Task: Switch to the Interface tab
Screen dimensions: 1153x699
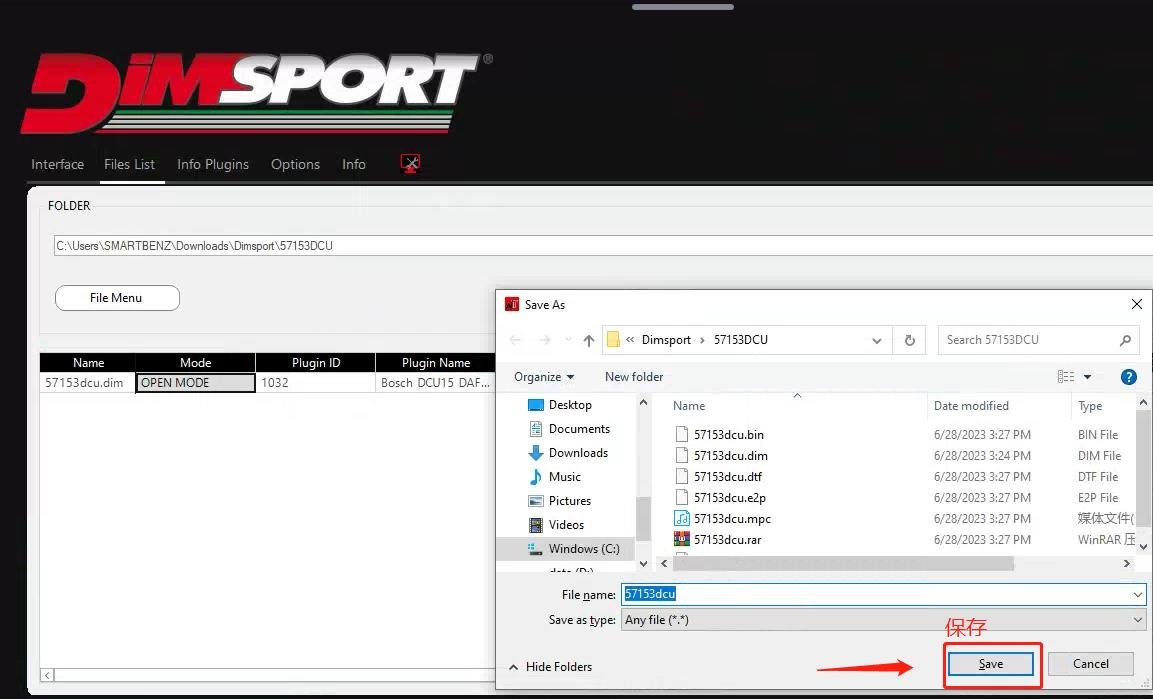Action: pos(57,164)
